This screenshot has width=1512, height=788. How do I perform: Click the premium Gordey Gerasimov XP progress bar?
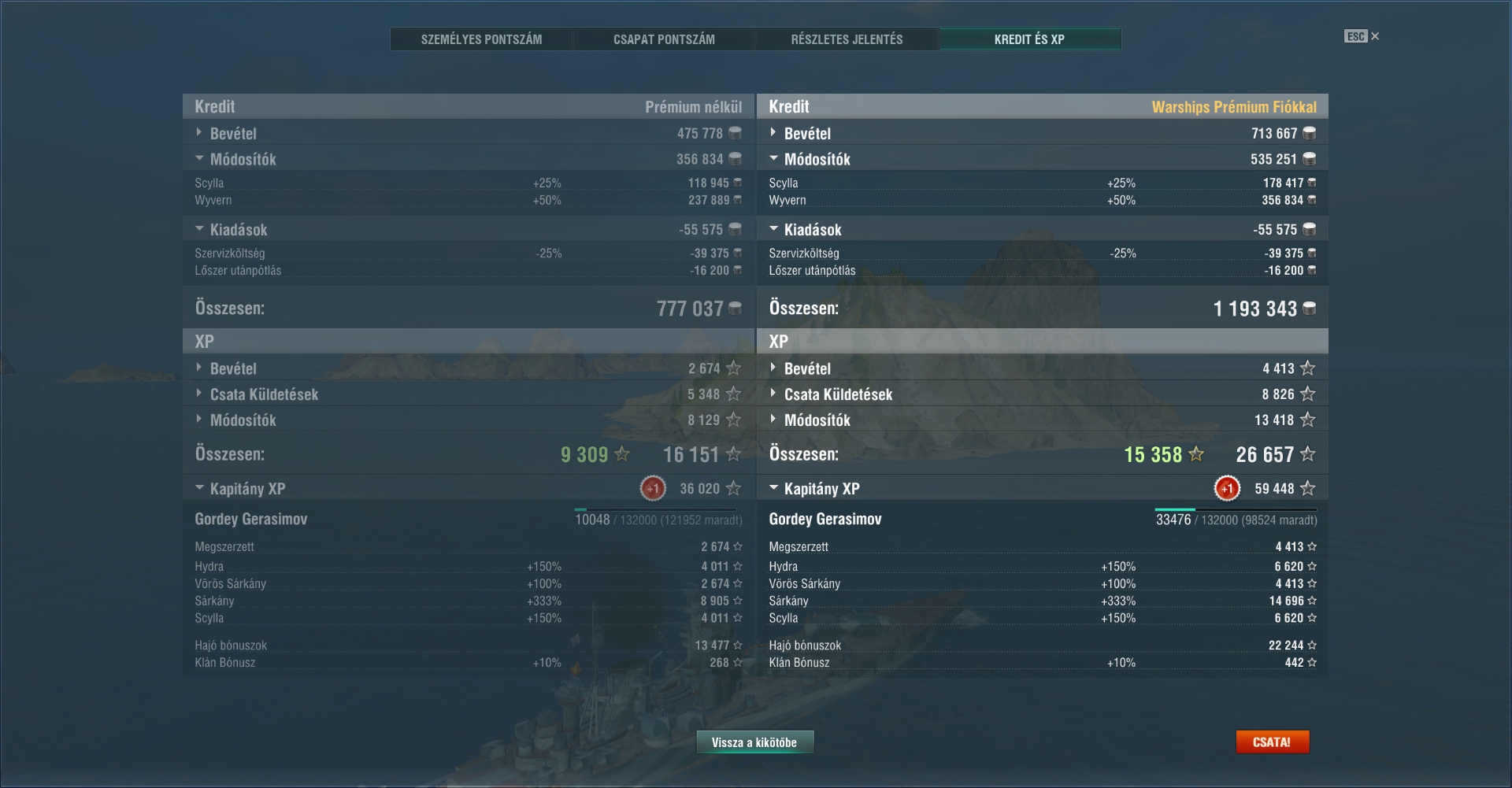[1236, 510]
